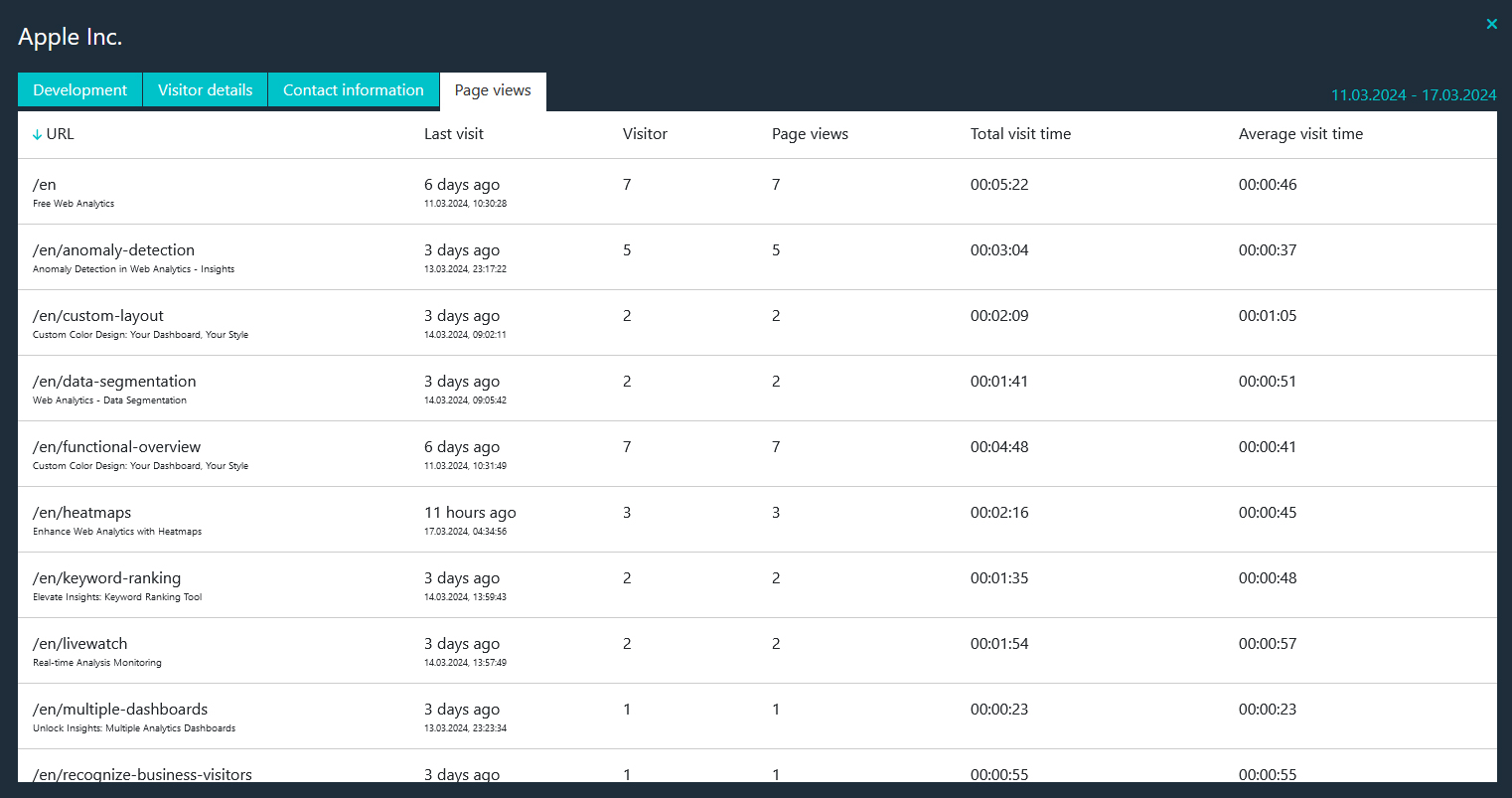Sort by the Last visit column

coord(454,134)
